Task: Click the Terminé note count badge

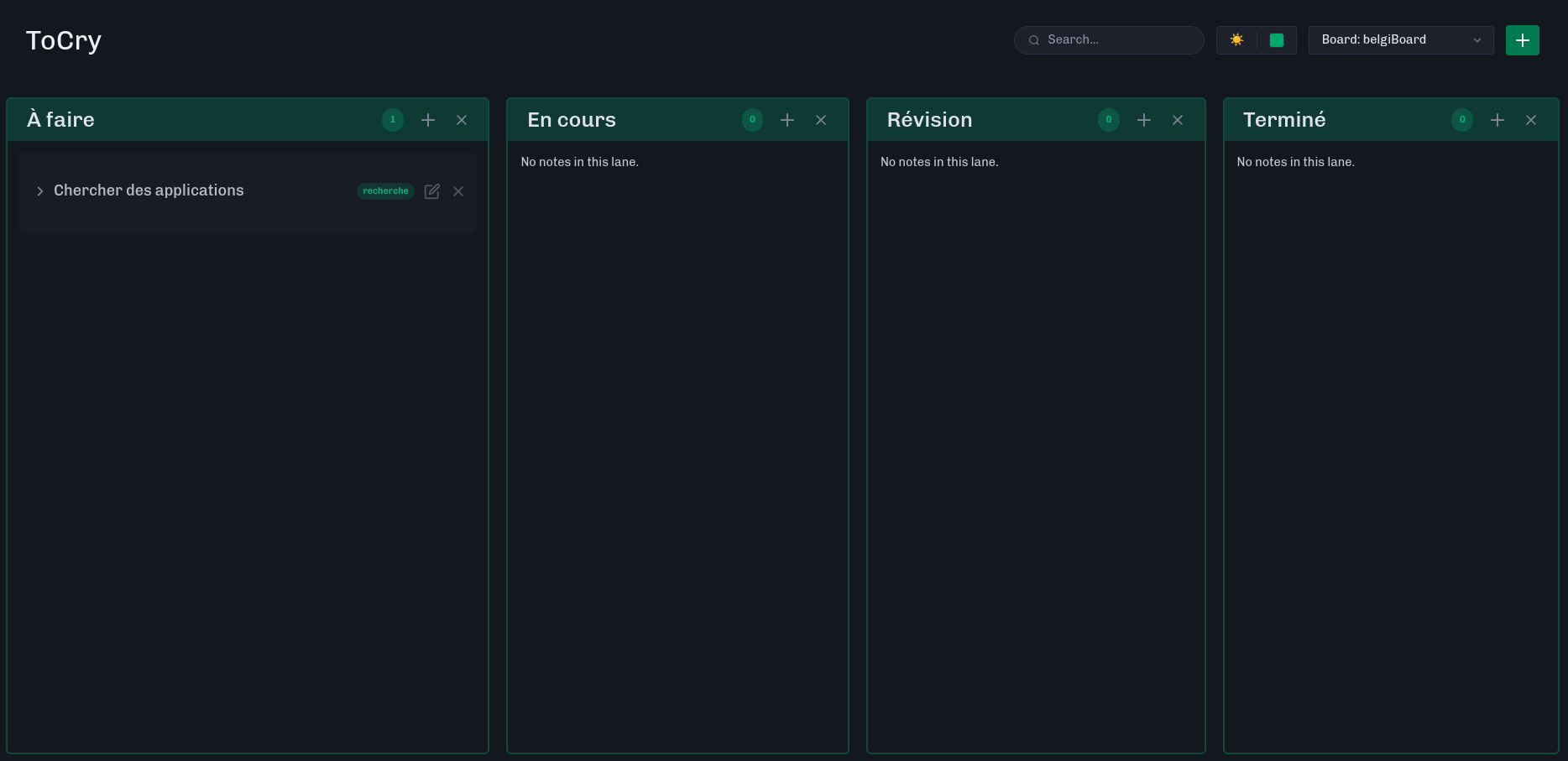Action: pos(1462,120)
